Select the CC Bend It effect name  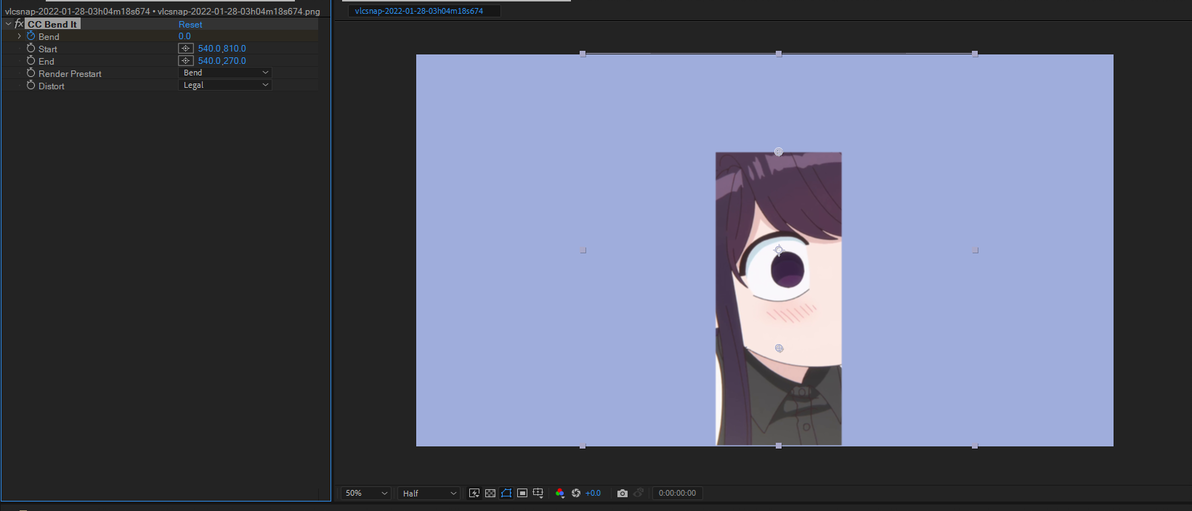click(x=52, y=24)
